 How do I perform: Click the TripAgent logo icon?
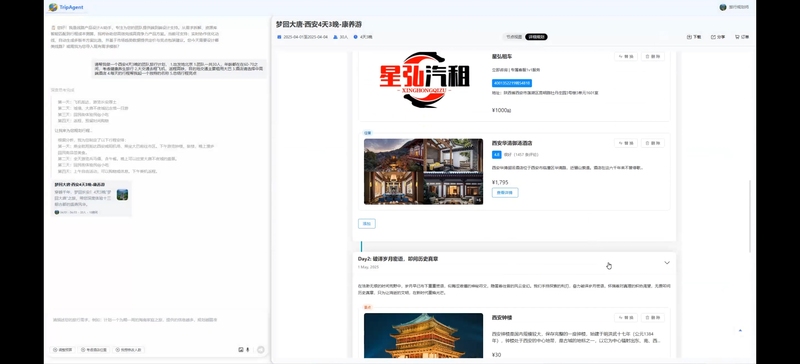(53, 7)
